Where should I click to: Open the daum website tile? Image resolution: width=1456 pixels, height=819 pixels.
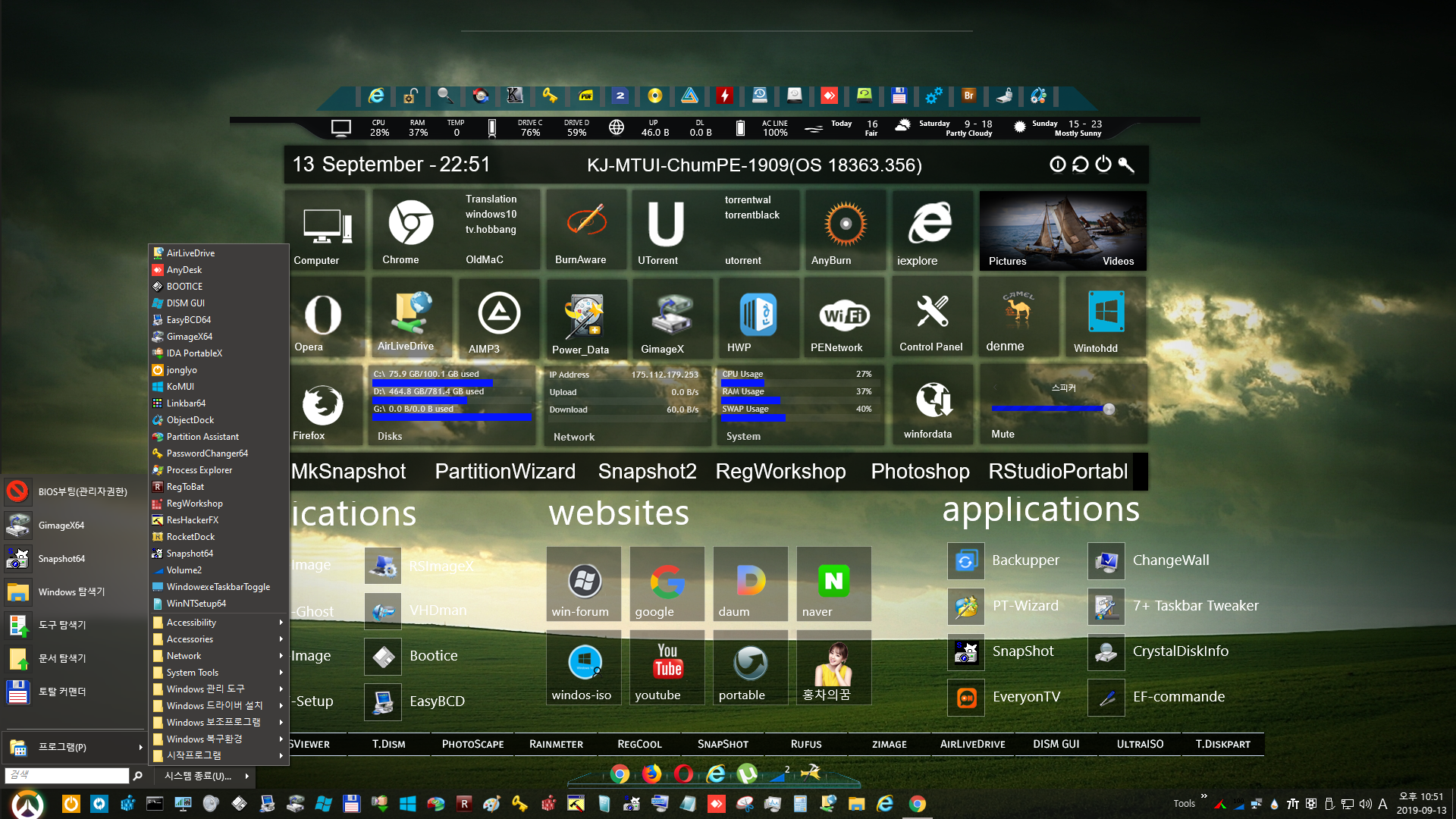(750, 583)
